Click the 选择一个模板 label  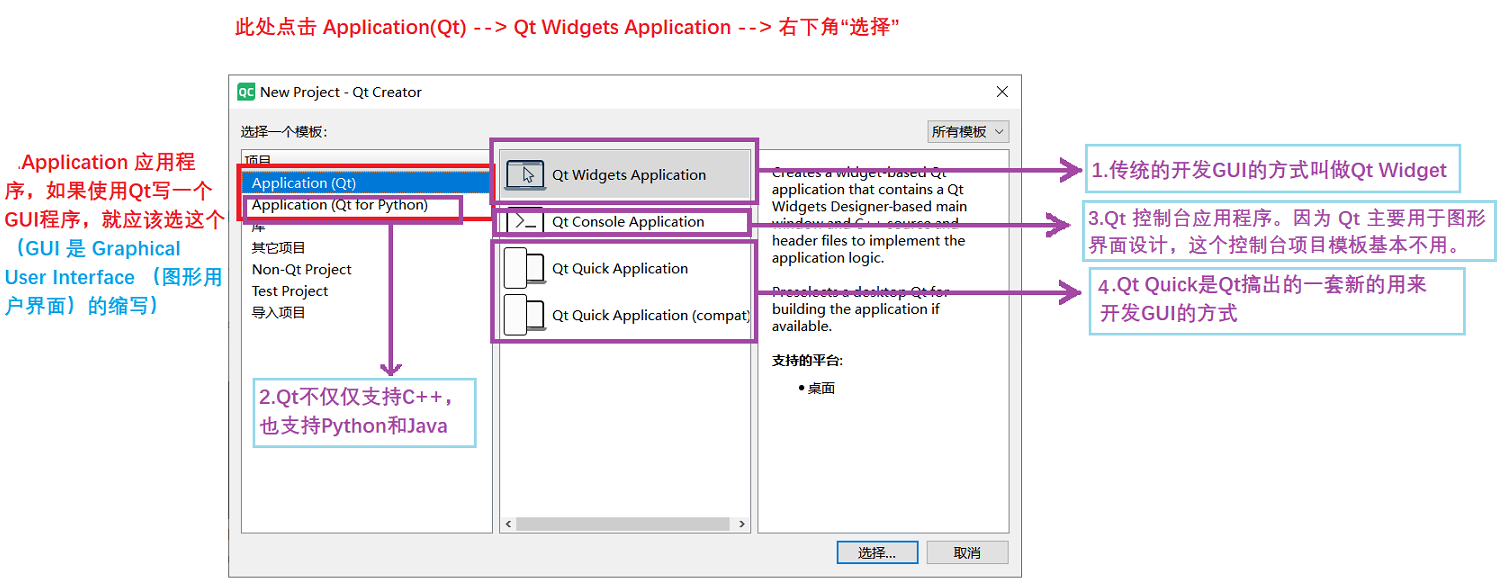click(284, 132)
